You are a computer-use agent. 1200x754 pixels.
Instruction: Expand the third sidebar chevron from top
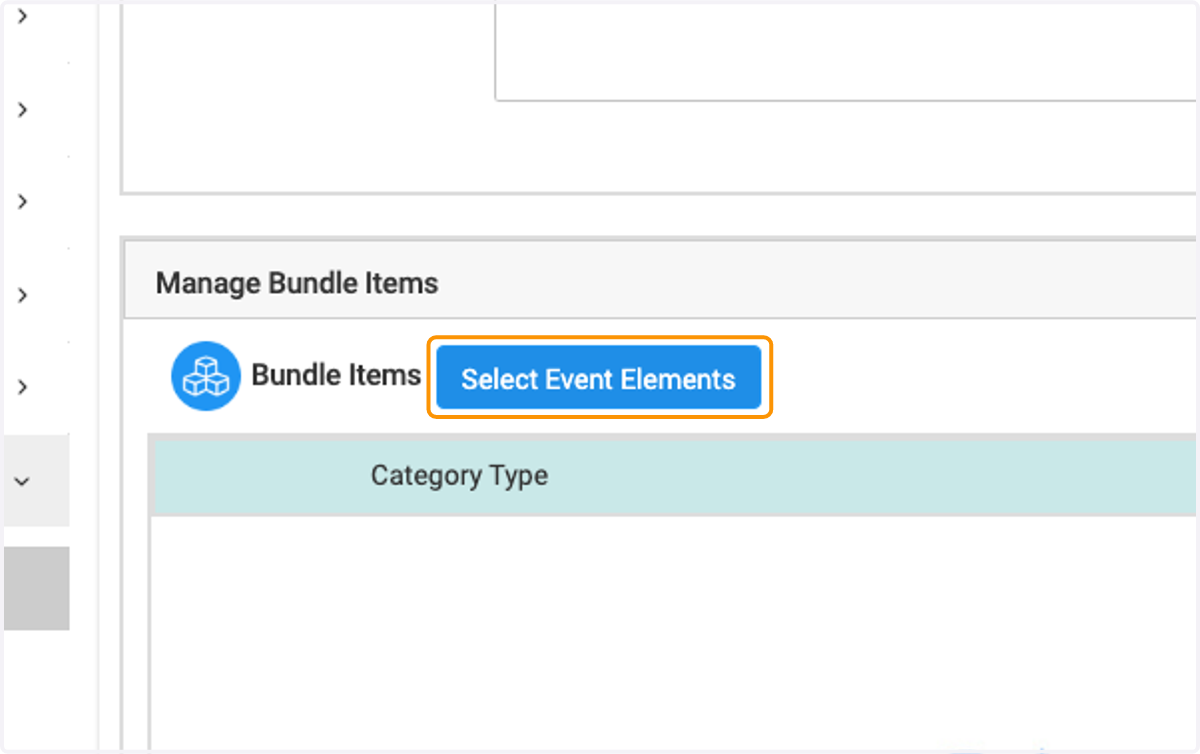coord(22,201)
